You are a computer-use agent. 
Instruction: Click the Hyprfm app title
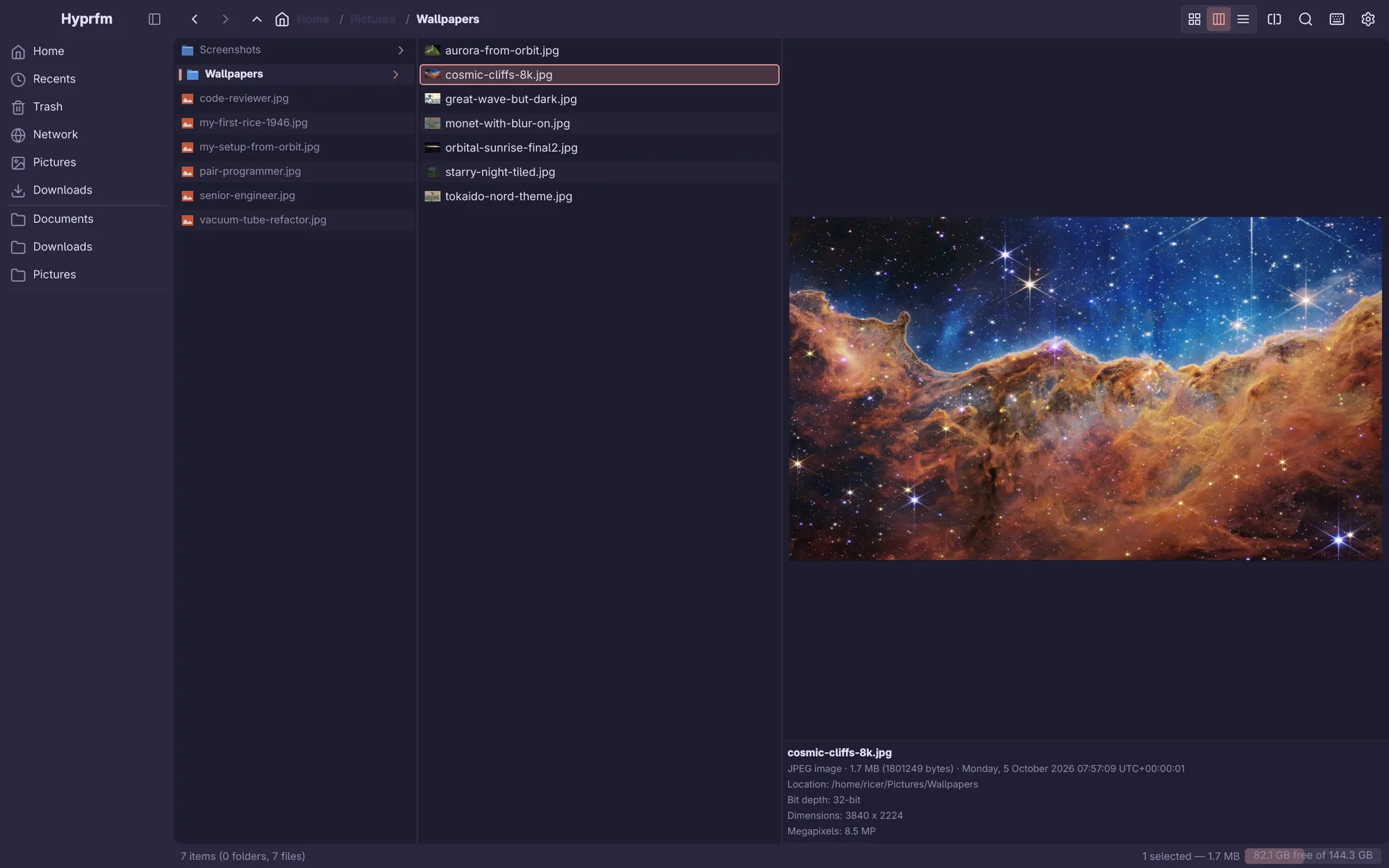tap(87, 19)
